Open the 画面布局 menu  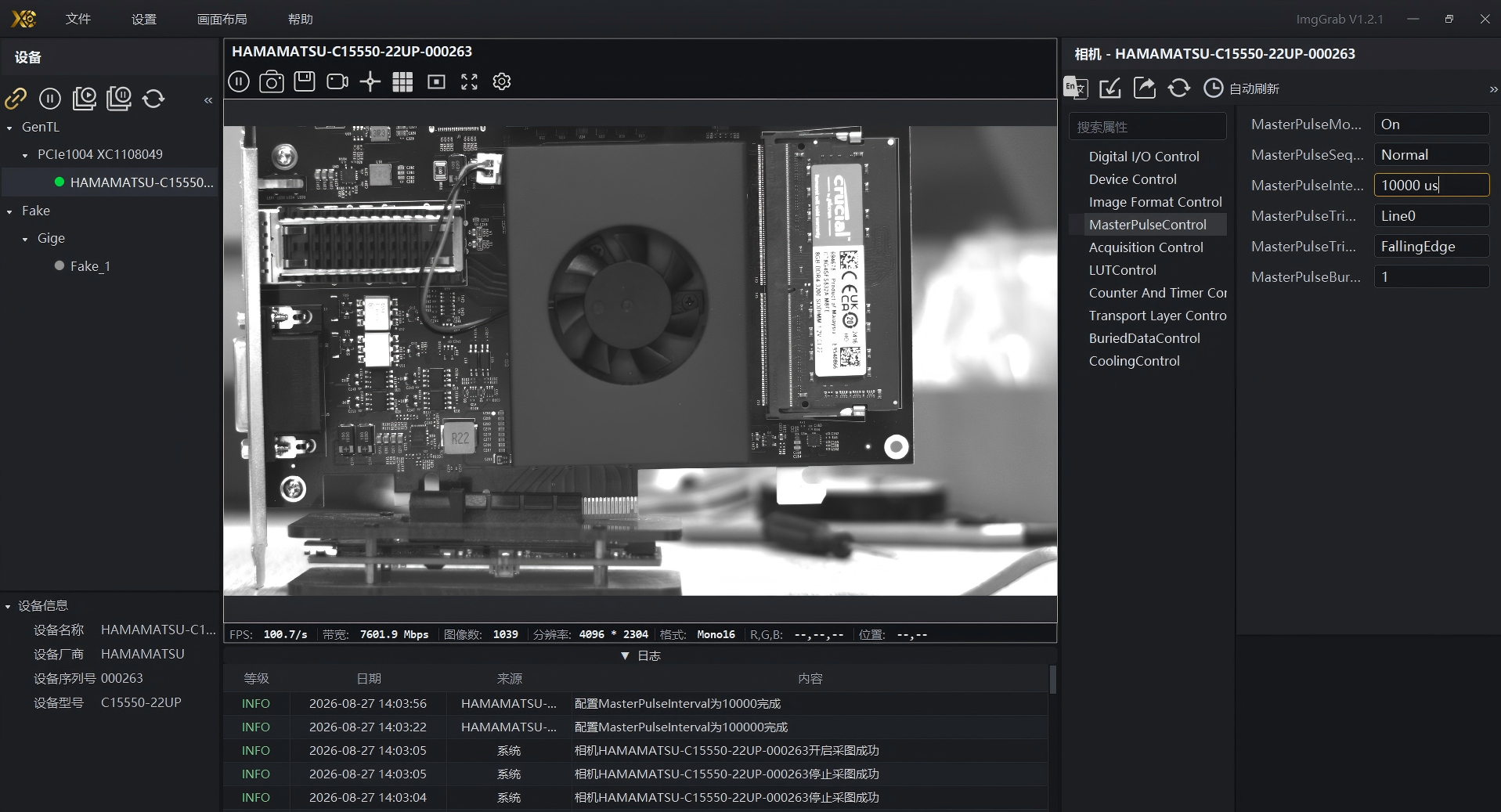(x=222, y=19)
